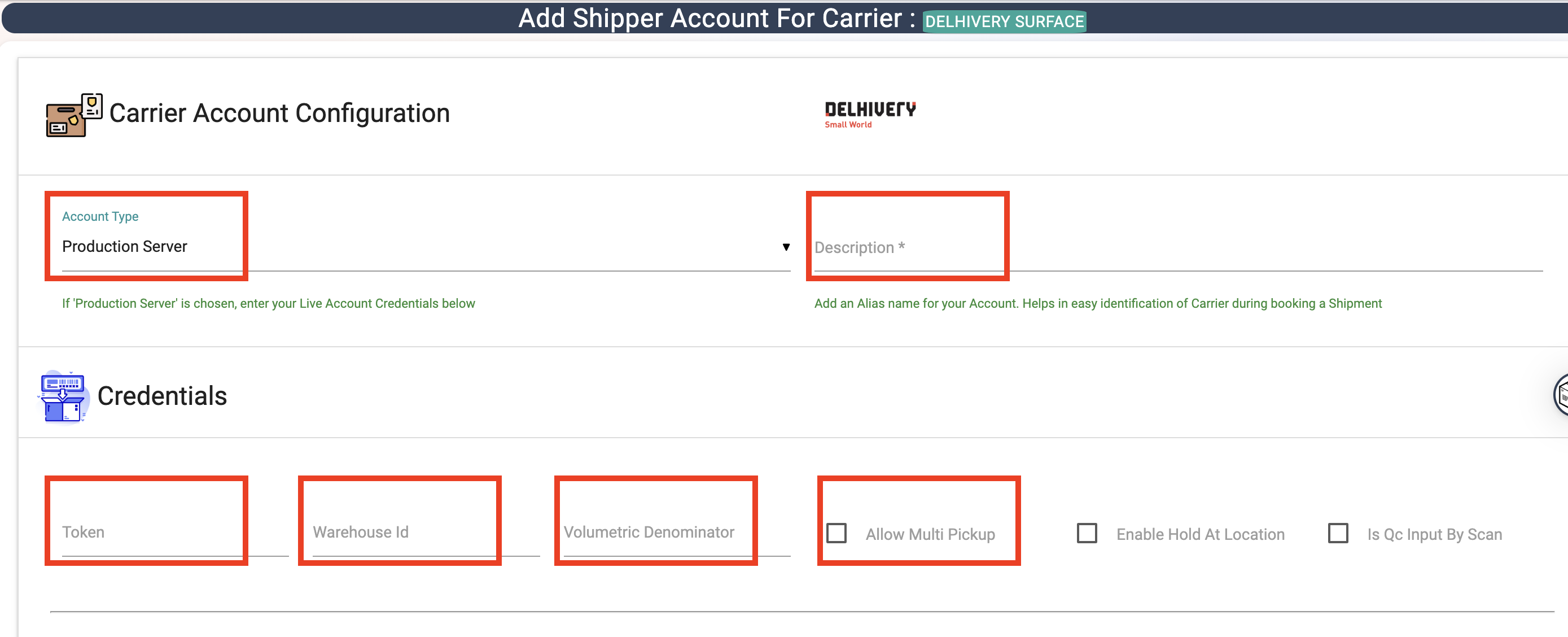Click the Delhivery Small World logo
The width and height of the screenshot is (1568, 637).
870,115
